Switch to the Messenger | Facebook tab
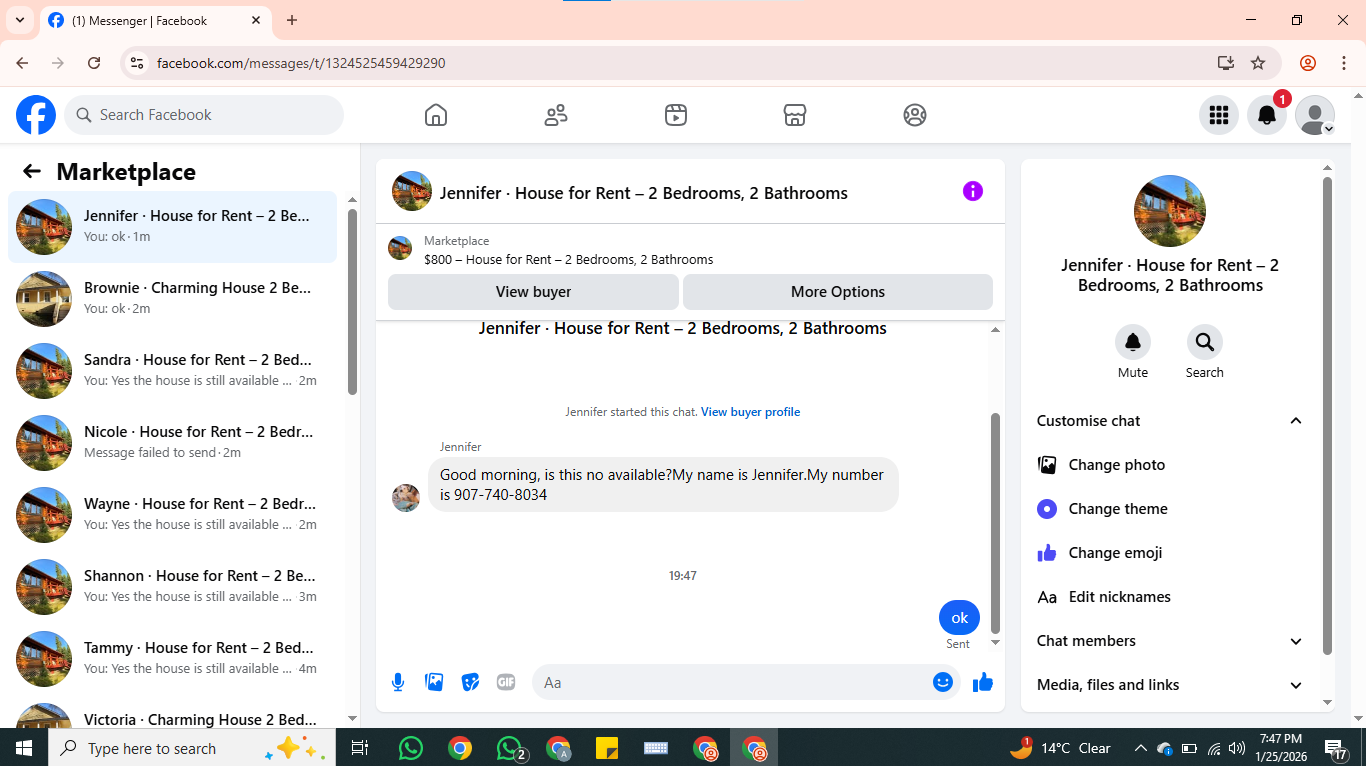 tap(155, 21)
